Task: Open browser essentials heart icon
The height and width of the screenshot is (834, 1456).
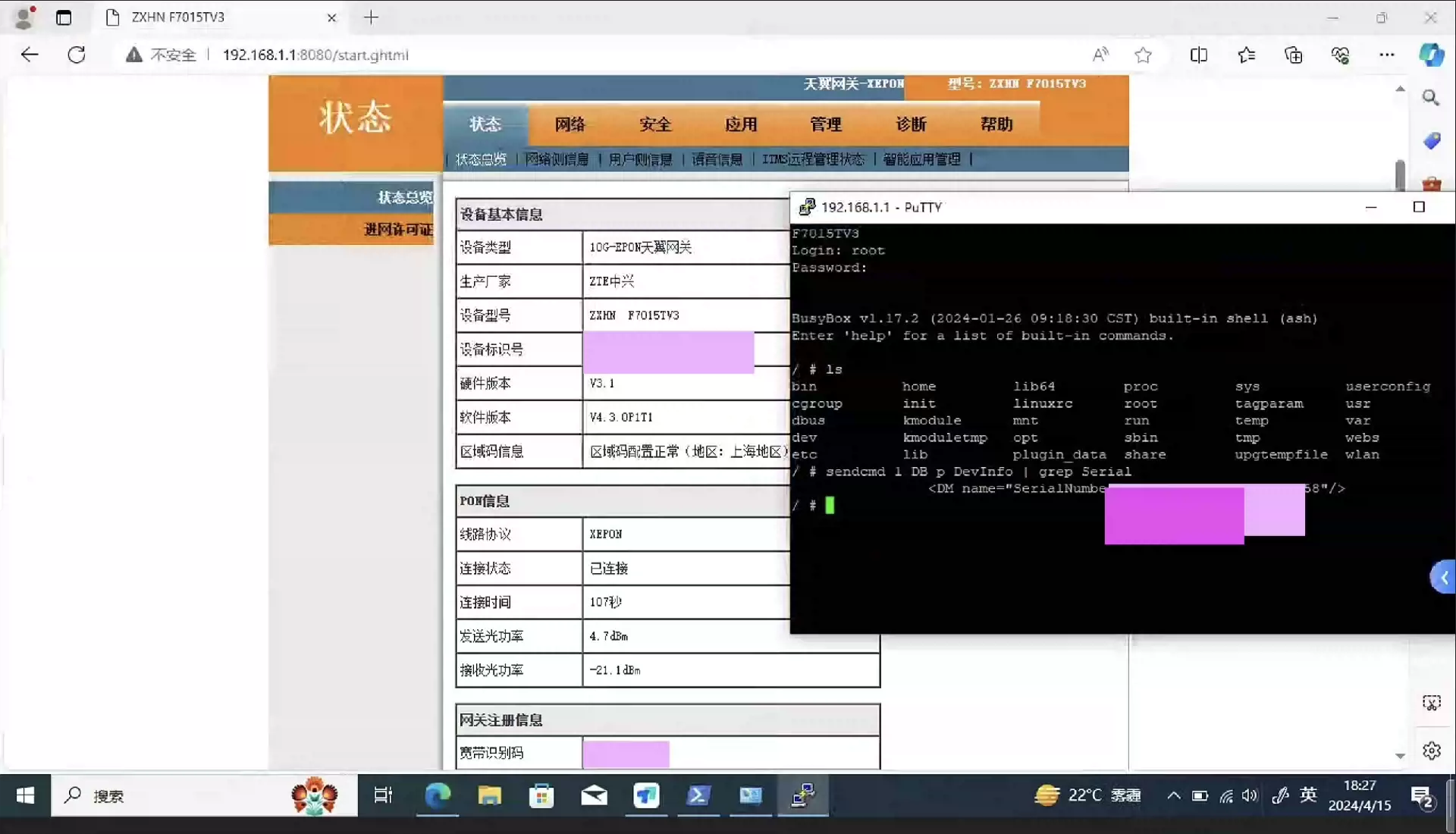Action: (x=1340, y=55)
